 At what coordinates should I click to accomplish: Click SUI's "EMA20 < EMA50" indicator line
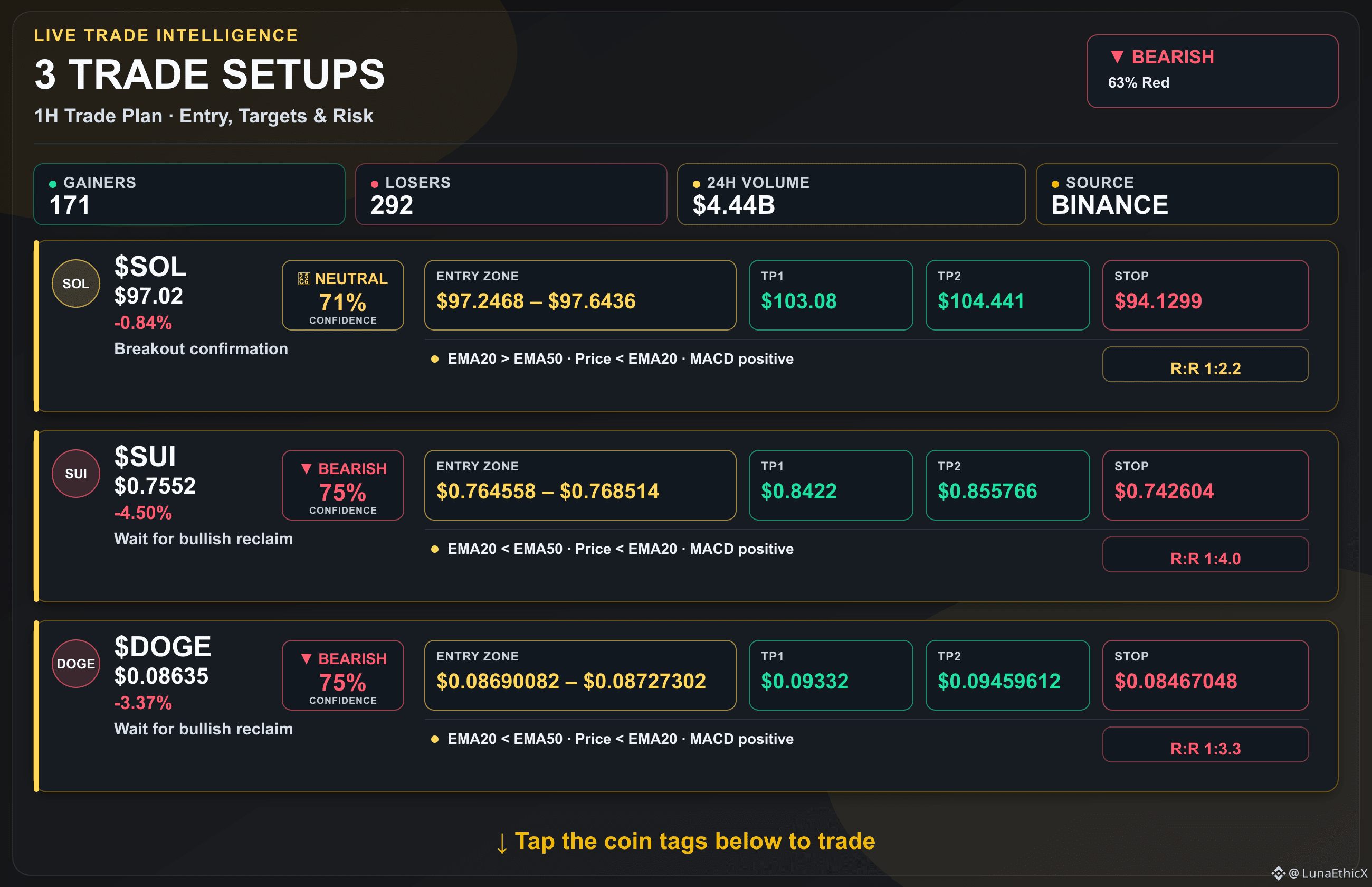621,549
